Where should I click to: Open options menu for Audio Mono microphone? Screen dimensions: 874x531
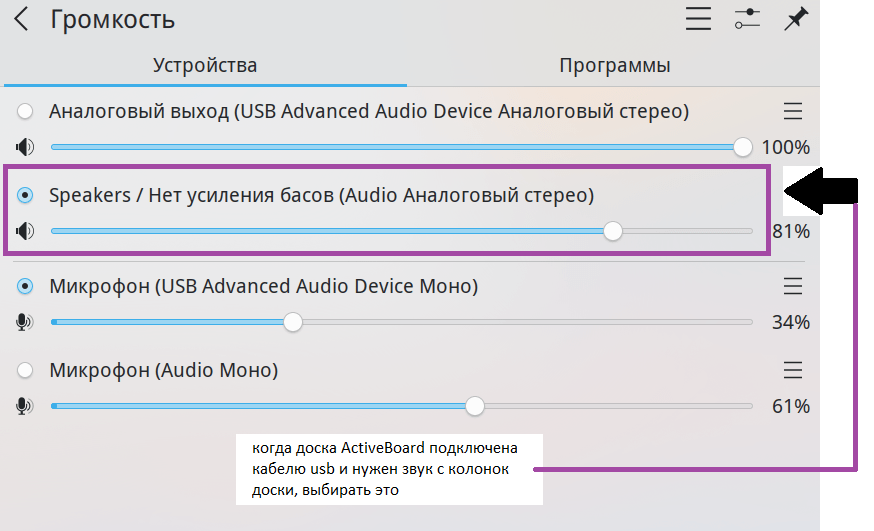pyautogui.click(x=793, y=370)
